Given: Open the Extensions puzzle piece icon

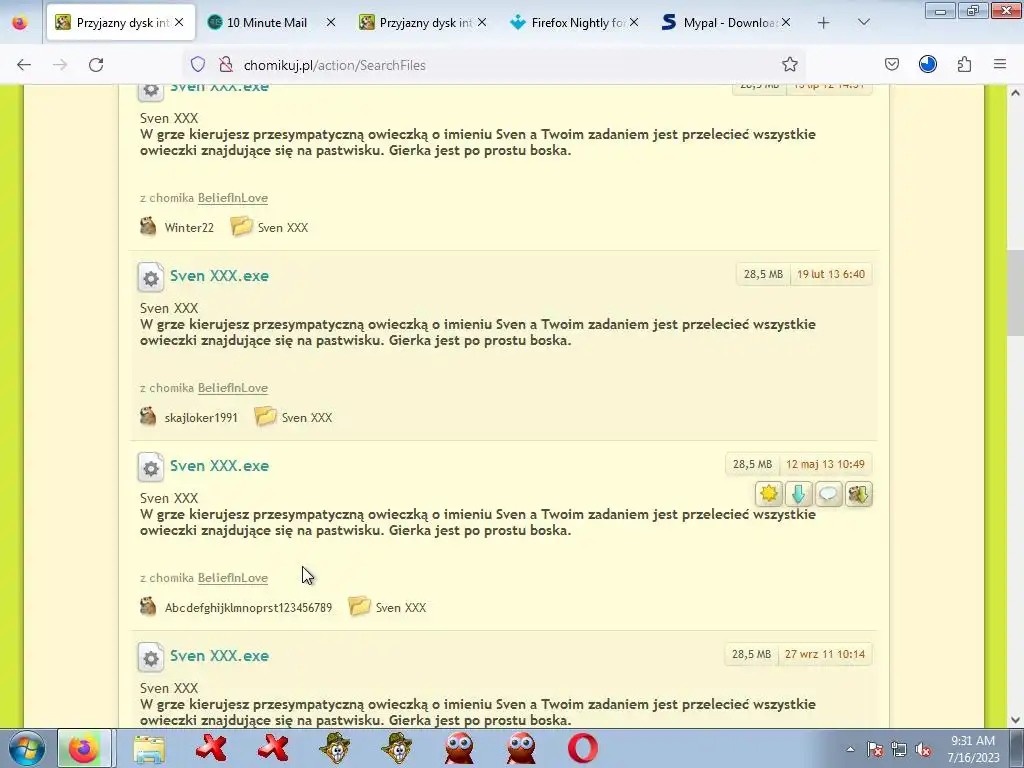Looking at the screenshot, I should tap(964, 64).
